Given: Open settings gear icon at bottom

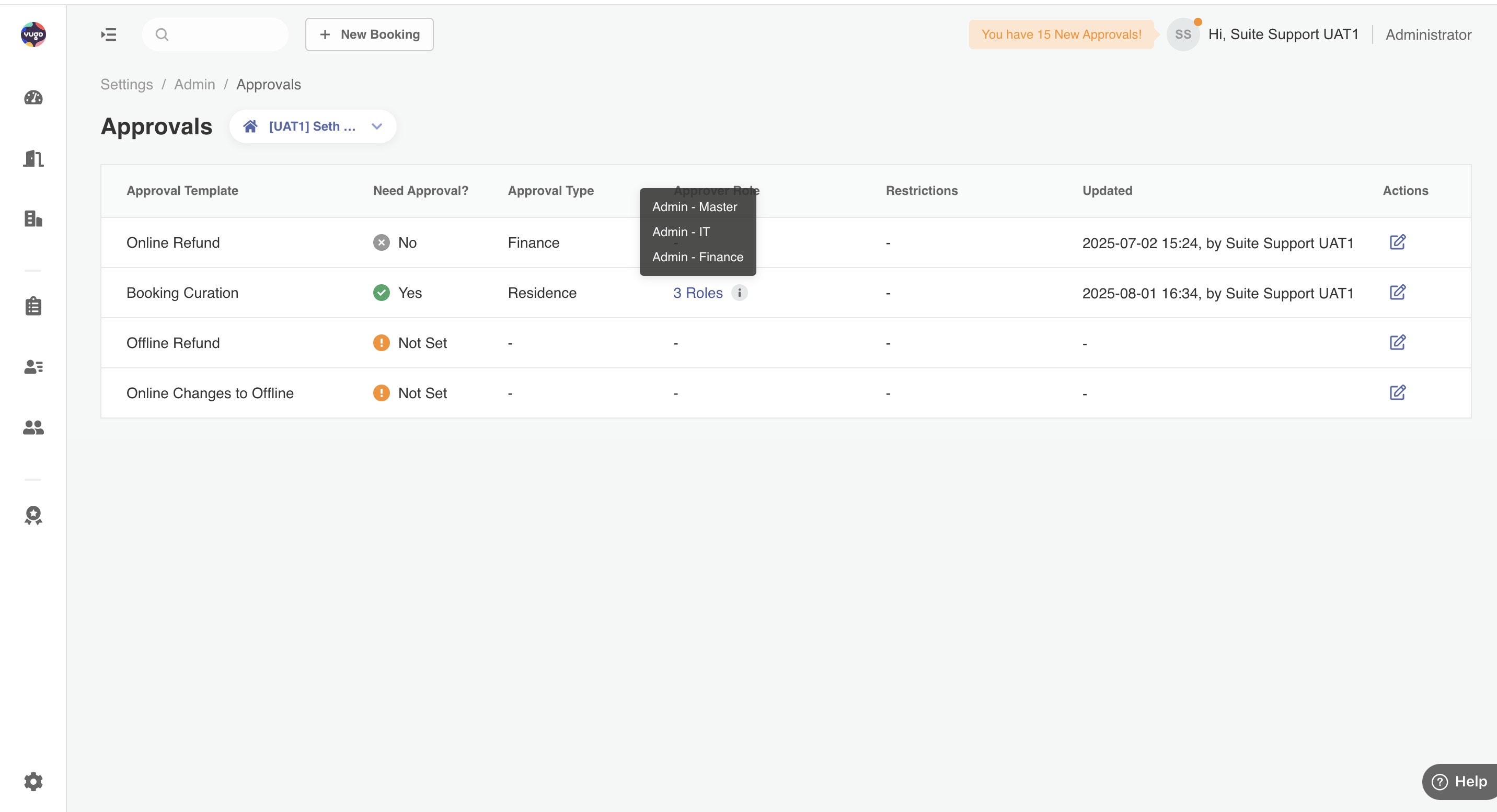Looking at the screenshot, I should [x=33, y=781].
